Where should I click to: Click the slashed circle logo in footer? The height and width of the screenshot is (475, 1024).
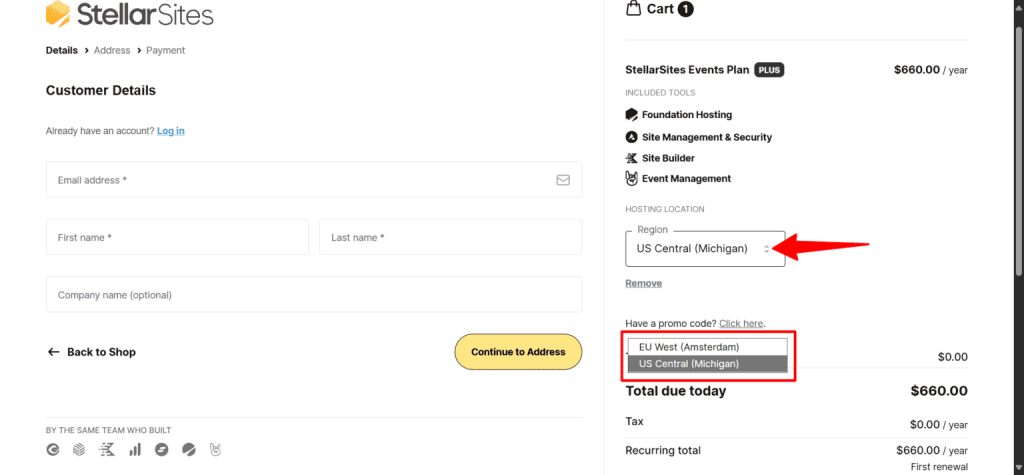[188, 450]
